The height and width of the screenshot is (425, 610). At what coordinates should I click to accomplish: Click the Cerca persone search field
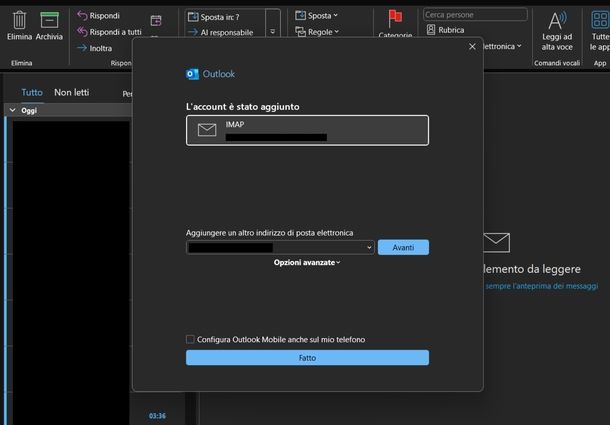475,15
